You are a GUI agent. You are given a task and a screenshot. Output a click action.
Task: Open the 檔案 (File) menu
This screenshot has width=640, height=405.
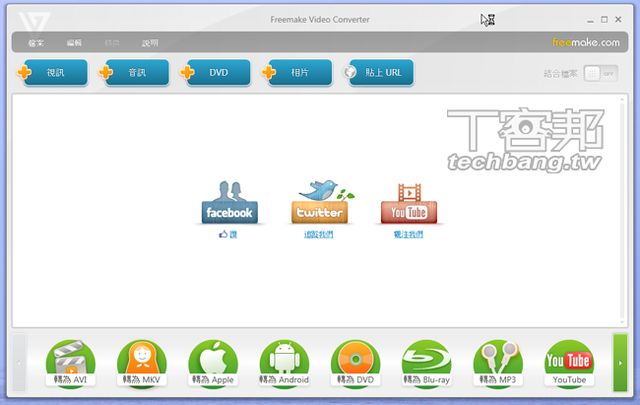coord(36,43)
